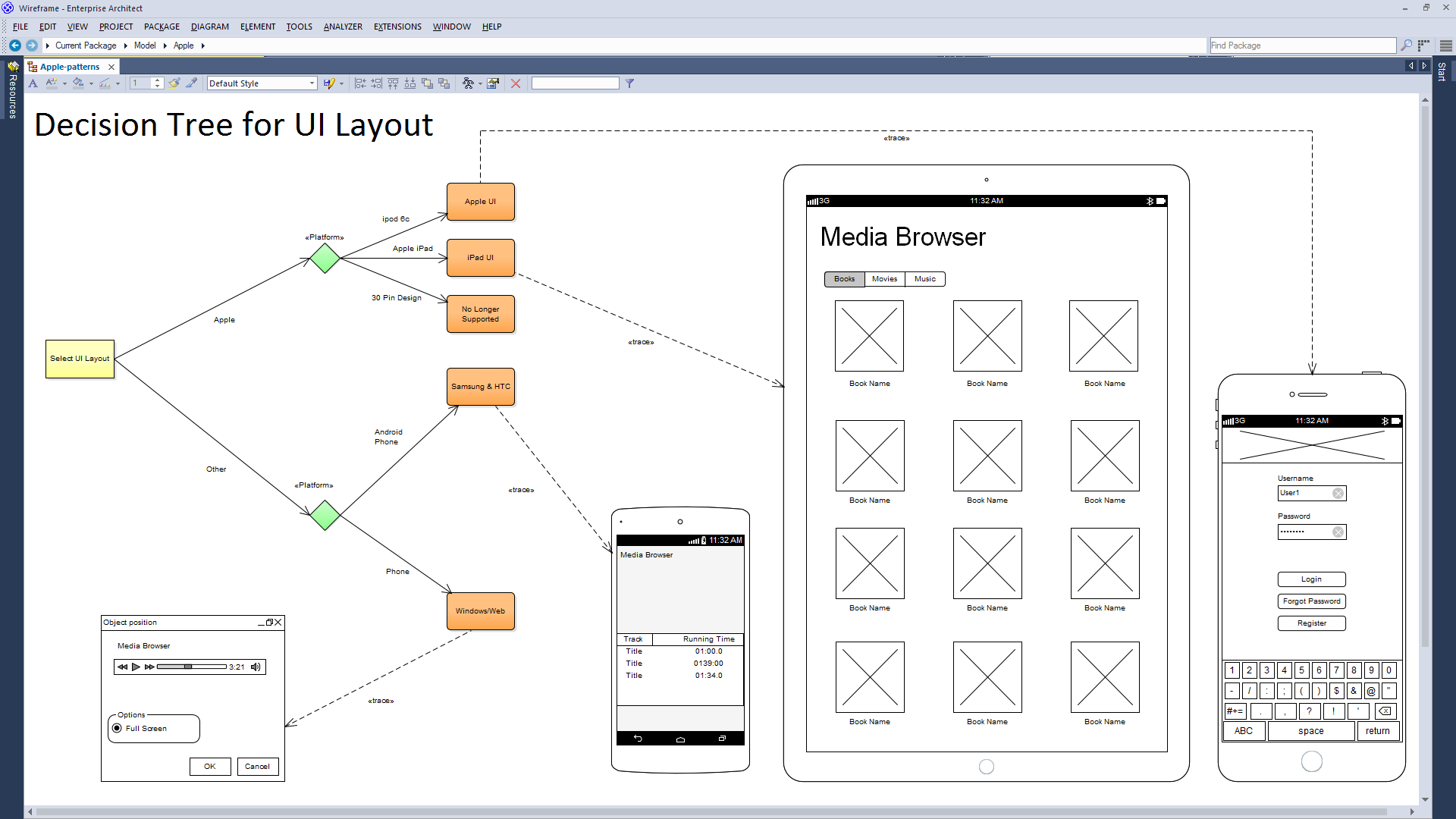The image size is (1456, 819).
Task: Open the ANALYZER menu
Action: pos(343,27)
